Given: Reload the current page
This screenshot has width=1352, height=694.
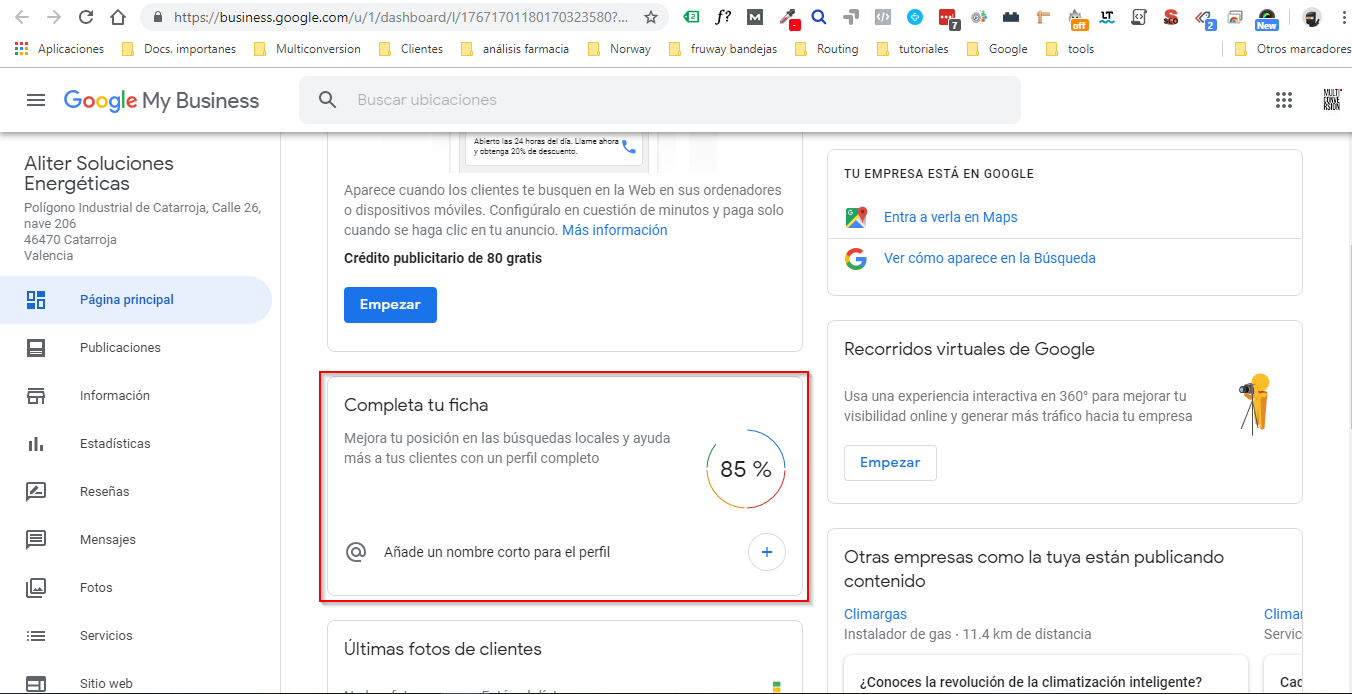Looking at the screenshot, I should [x=86, y=17].
